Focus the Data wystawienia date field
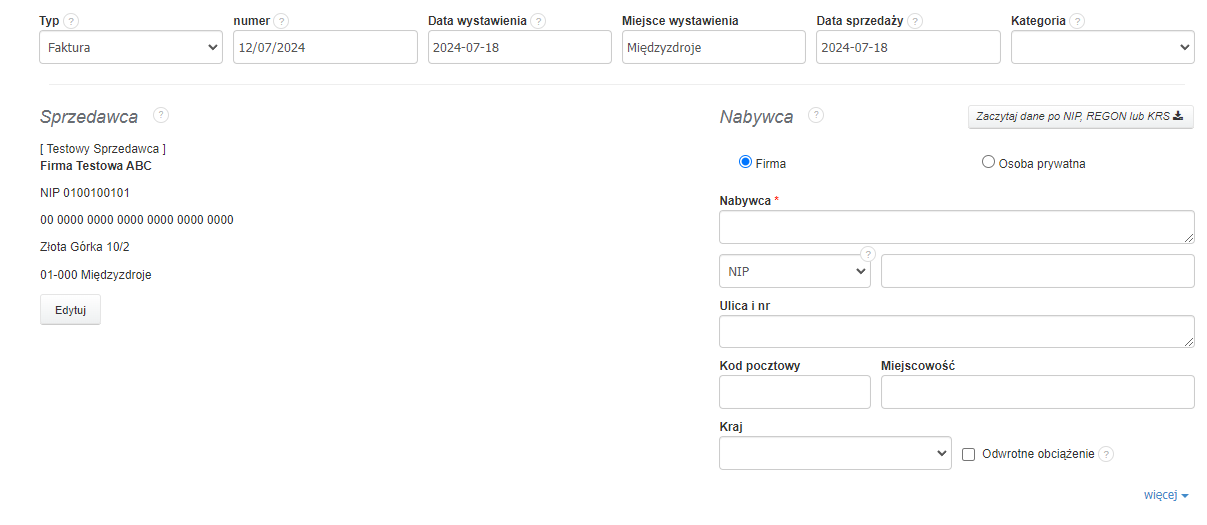 [x=520, y=47]
